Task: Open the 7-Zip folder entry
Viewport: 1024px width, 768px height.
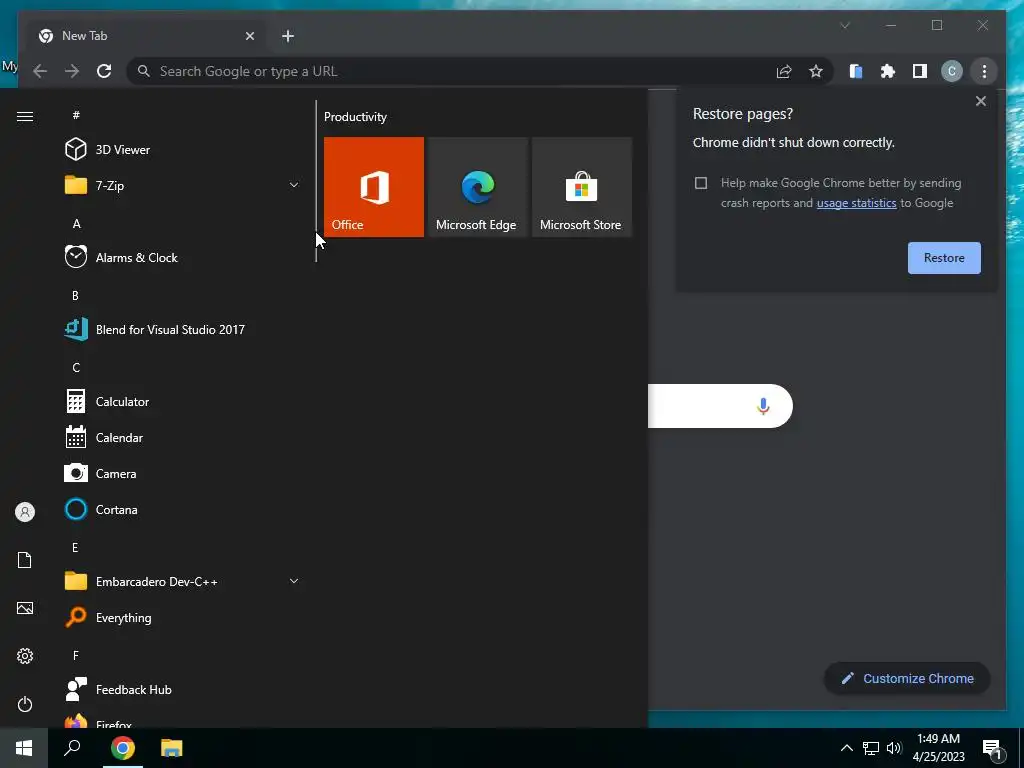Action: click(182, 185)
